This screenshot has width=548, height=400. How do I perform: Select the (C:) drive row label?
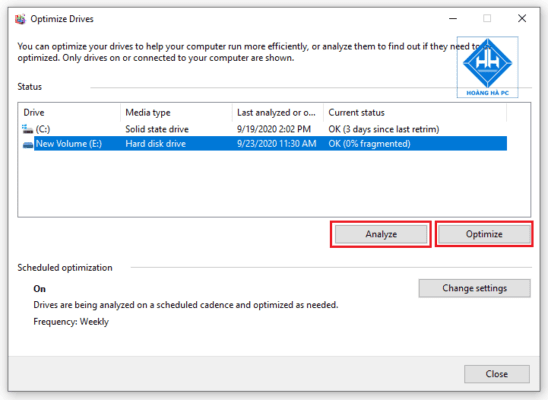[x=43, y=129]
